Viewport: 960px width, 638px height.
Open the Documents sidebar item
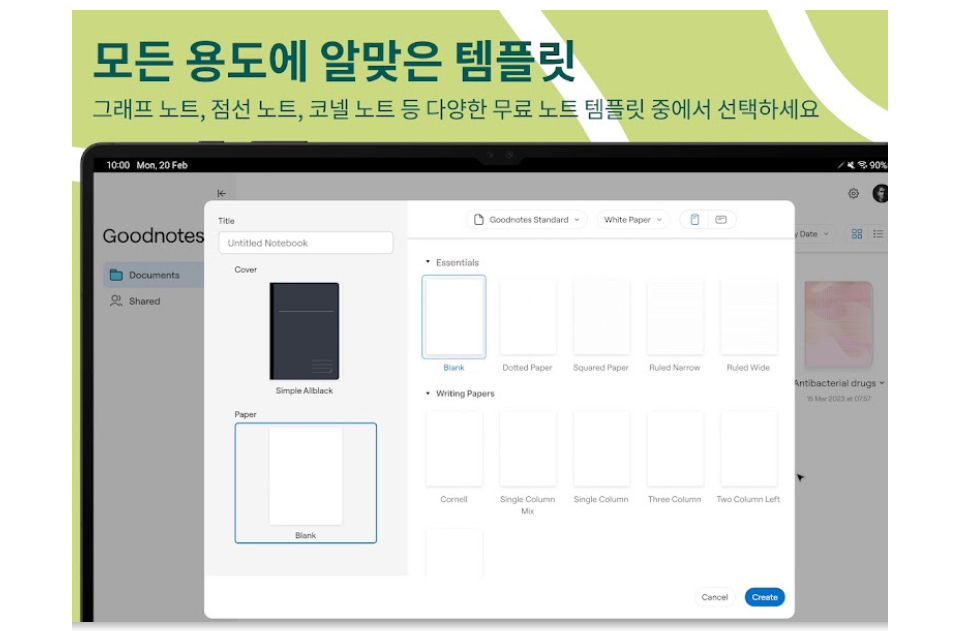tap(154, 275)
